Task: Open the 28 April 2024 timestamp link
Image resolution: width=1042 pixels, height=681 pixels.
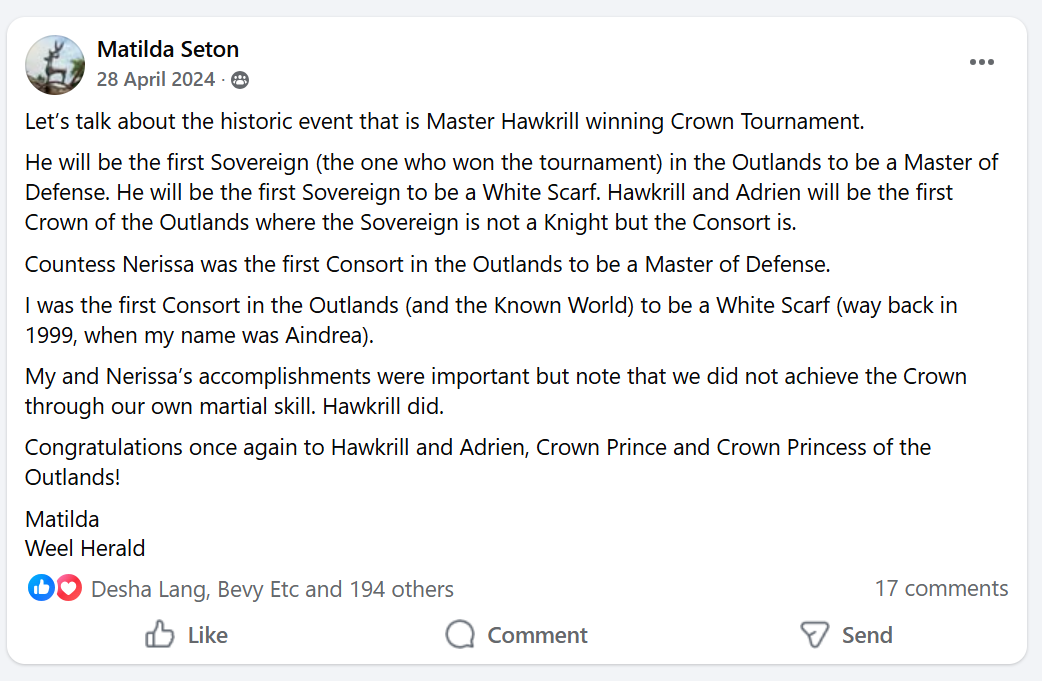Action: coord(156,79)
